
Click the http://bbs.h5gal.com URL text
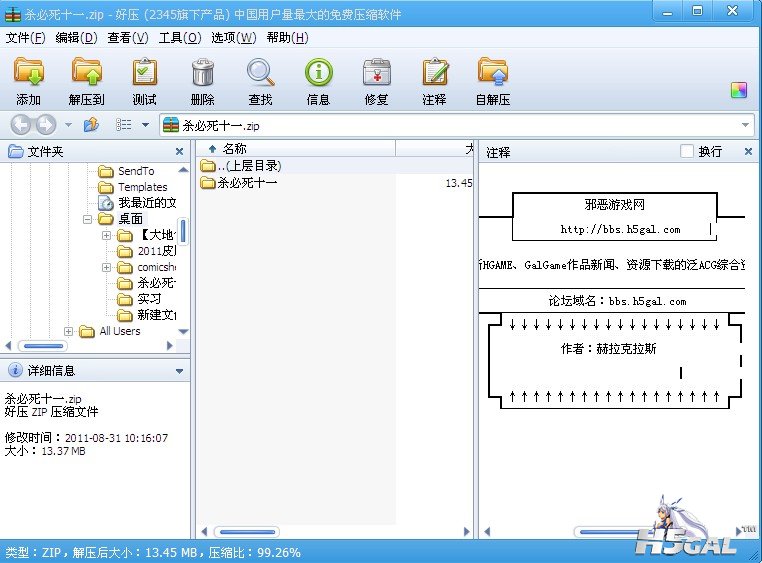pyautogui.click(x=621, y=229)
